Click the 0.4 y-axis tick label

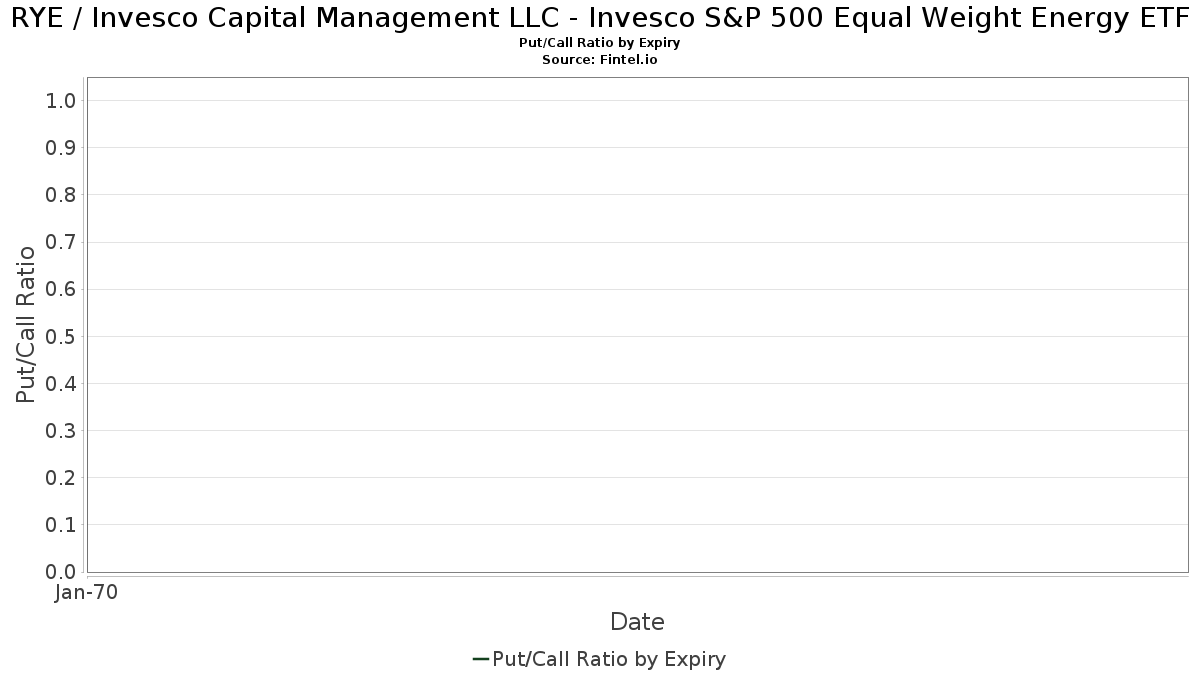tap(61, 383)
